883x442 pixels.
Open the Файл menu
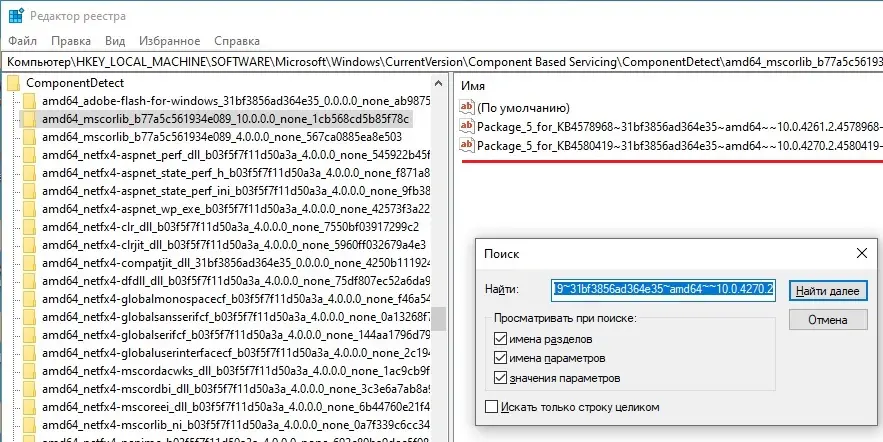(22, 41)
